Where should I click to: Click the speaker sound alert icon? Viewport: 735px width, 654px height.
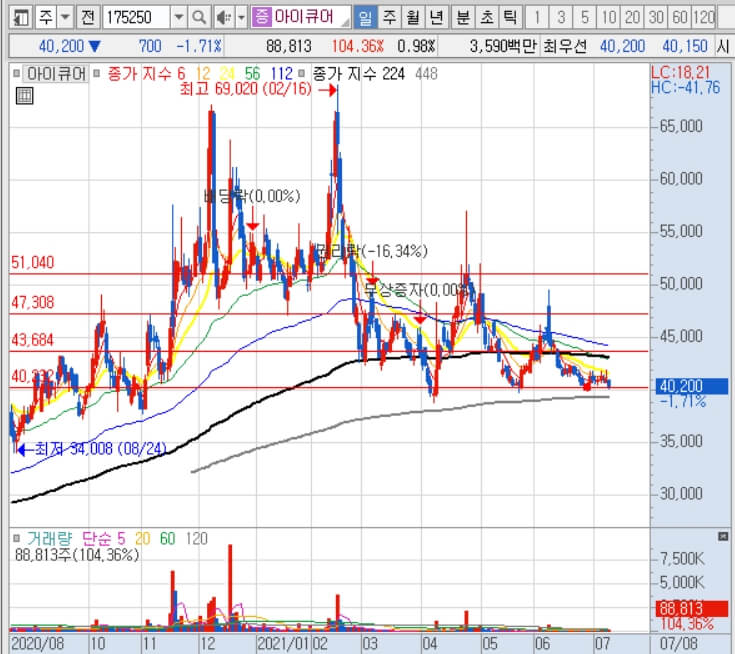[x=224, y=18]
